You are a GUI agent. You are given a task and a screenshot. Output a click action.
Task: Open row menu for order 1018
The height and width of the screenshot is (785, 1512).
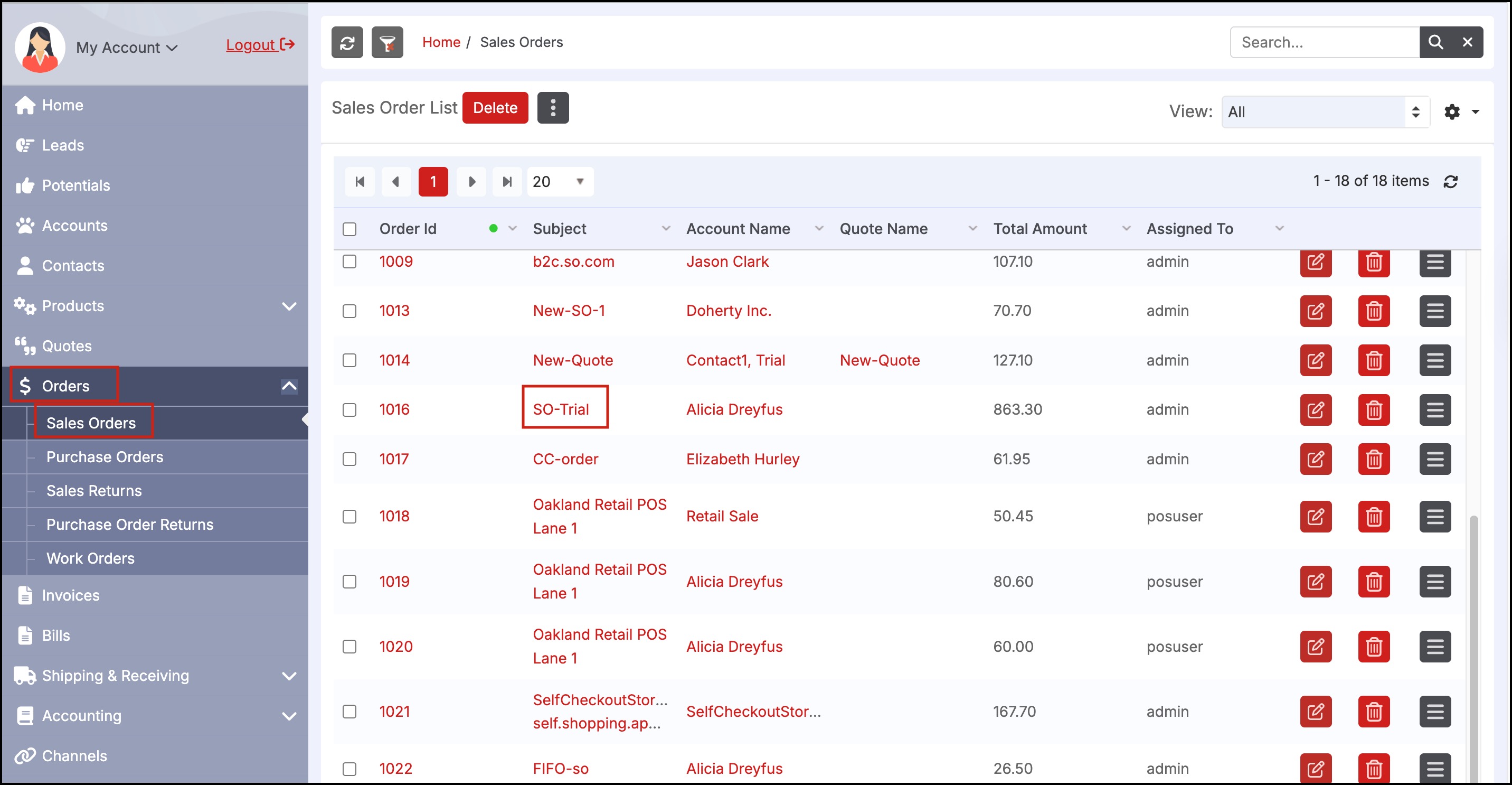tap(1435, 517)
